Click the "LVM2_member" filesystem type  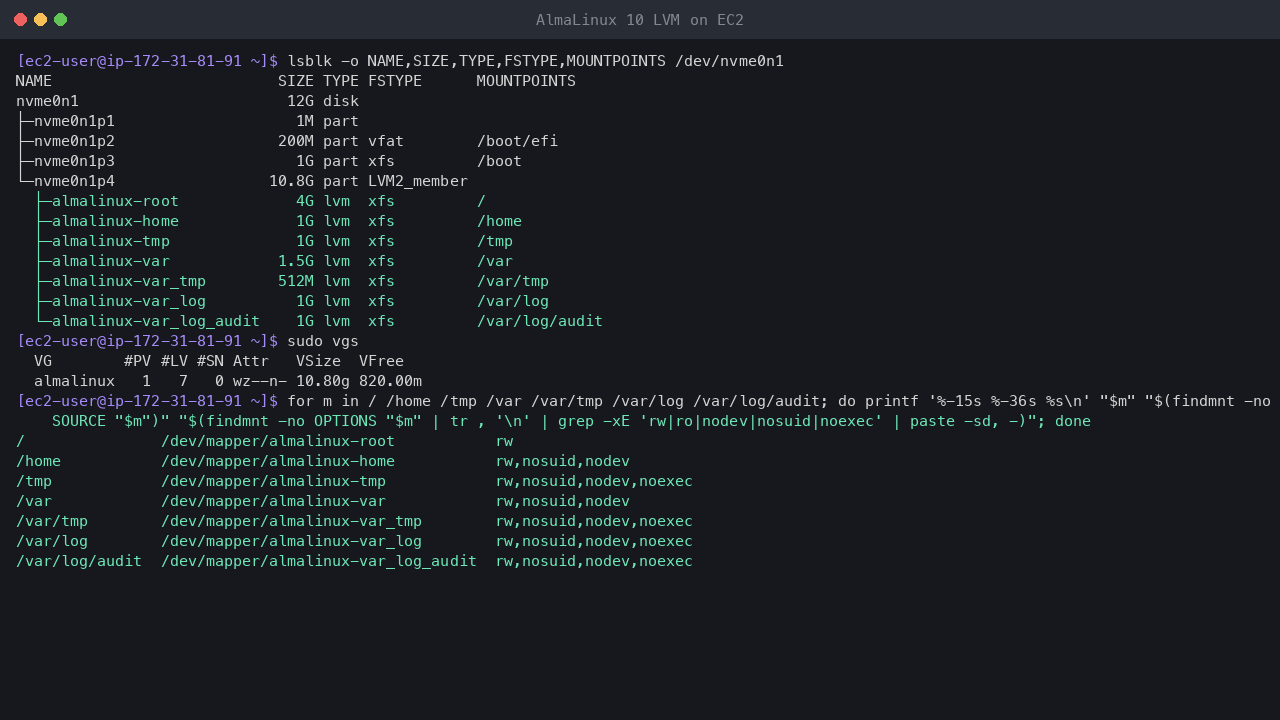[x=418, y=181]
